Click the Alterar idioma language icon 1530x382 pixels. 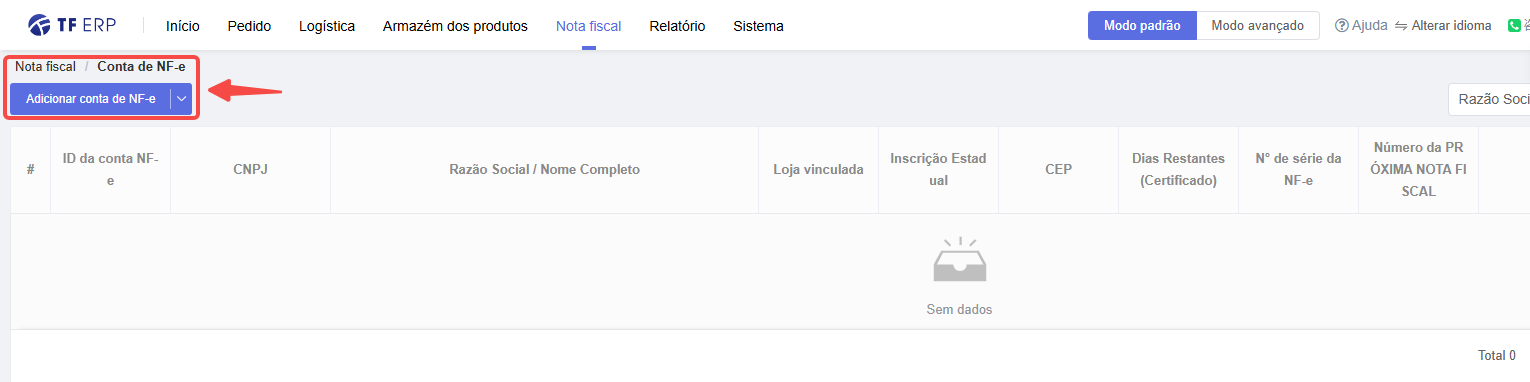tap(1401, 26)
